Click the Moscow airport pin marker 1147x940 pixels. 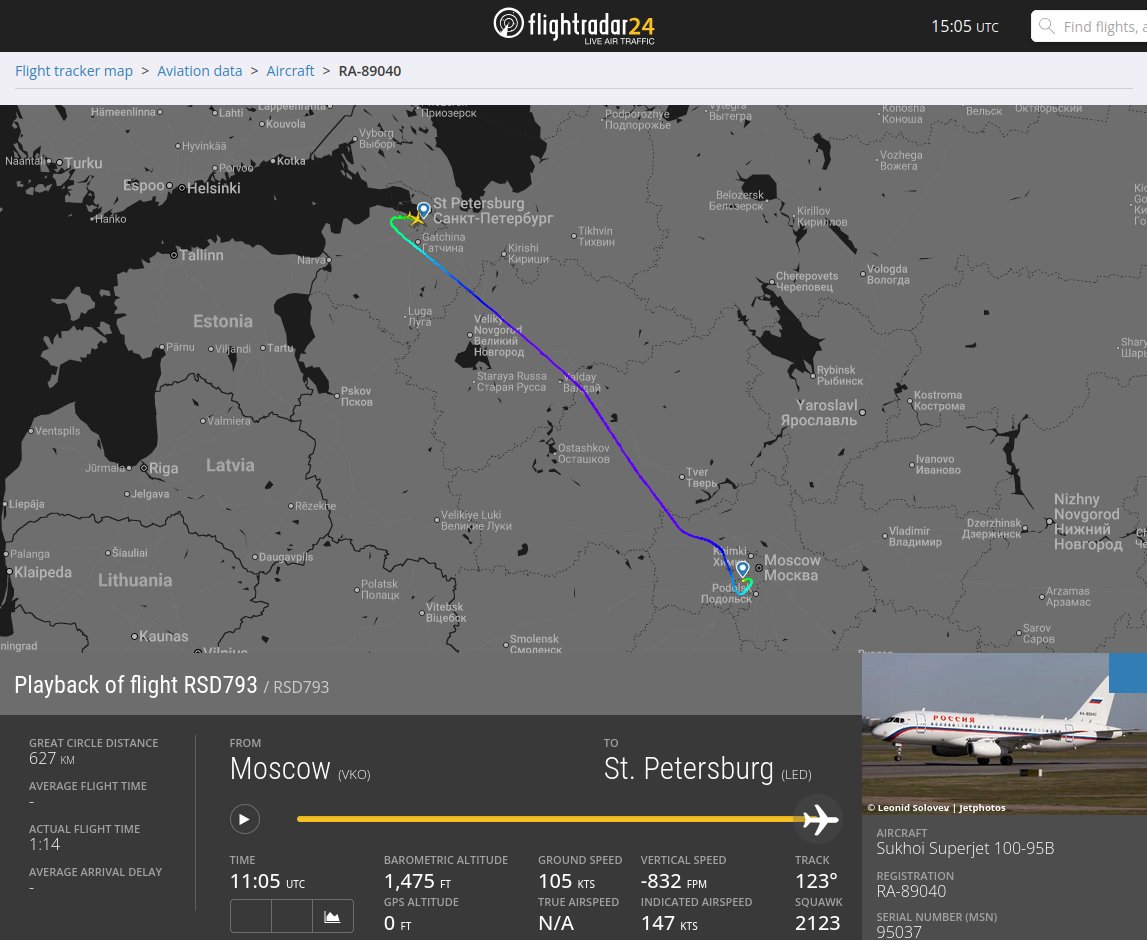click(x=742, y=568)
